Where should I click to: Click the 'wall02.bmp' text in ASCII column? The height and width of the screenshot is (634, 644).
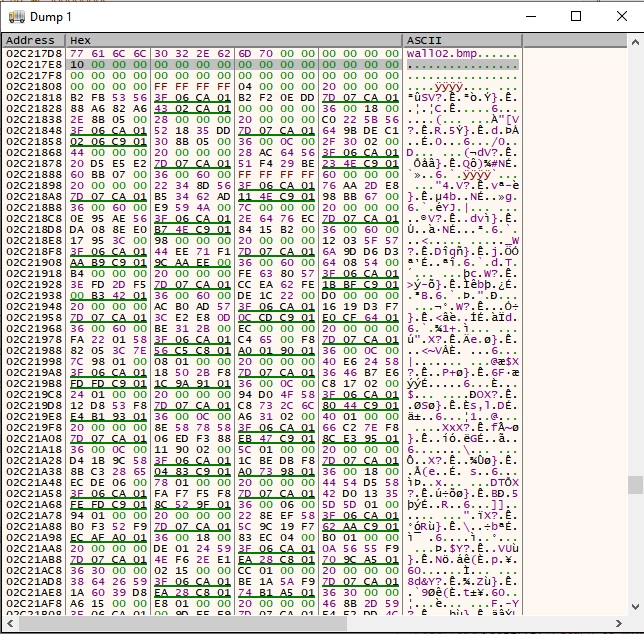(x=435, y=53)
